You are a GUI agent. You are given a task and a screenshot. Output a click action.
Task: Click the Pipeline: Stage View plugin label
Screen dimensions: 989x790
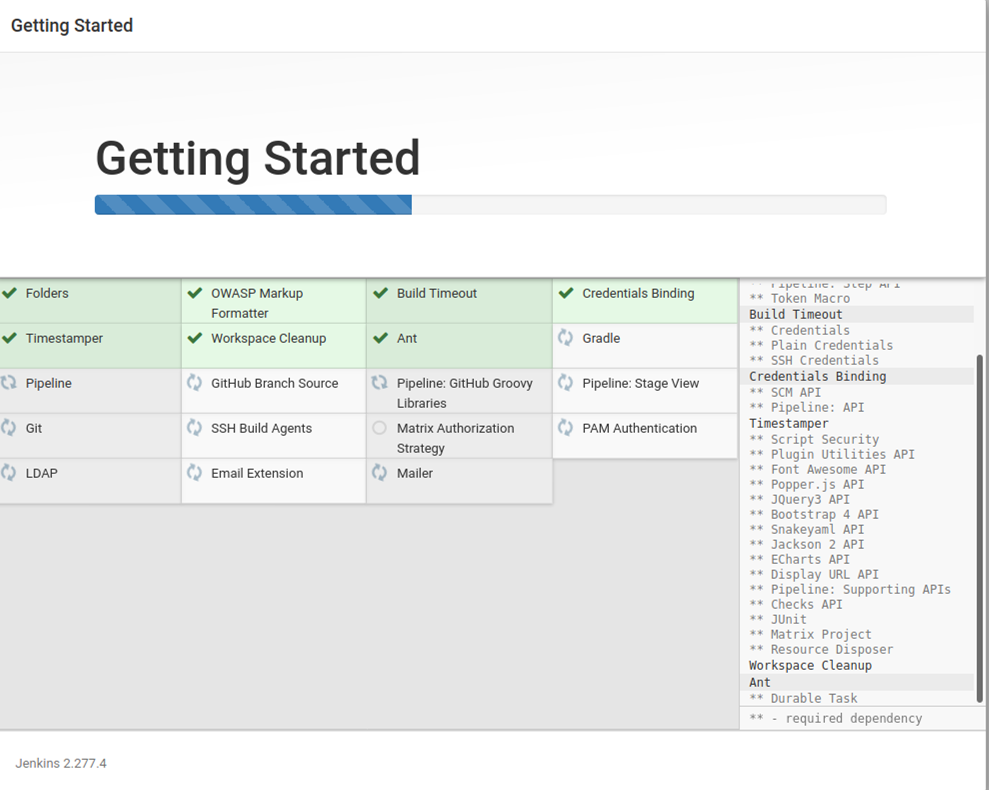640,383
